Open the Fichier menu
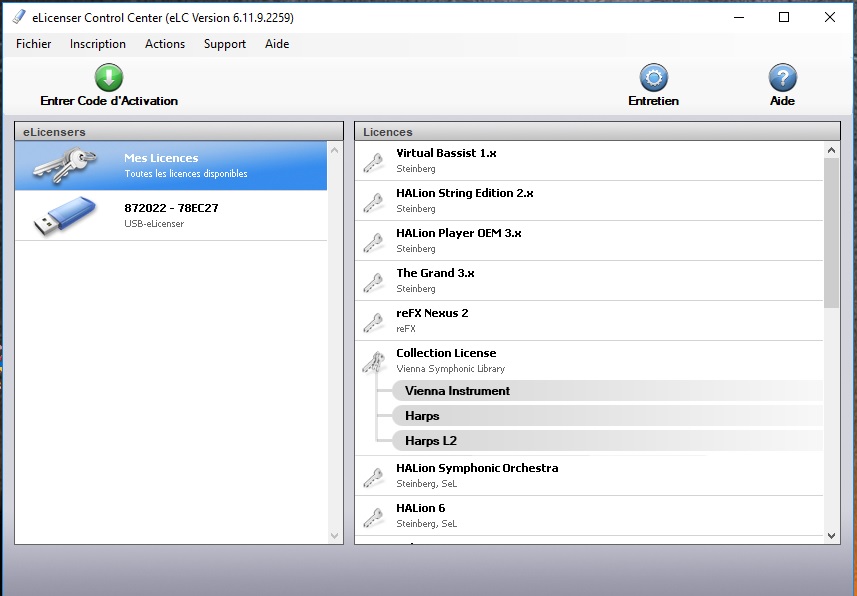This screenshot has width=857, height=596. [33, 44]
